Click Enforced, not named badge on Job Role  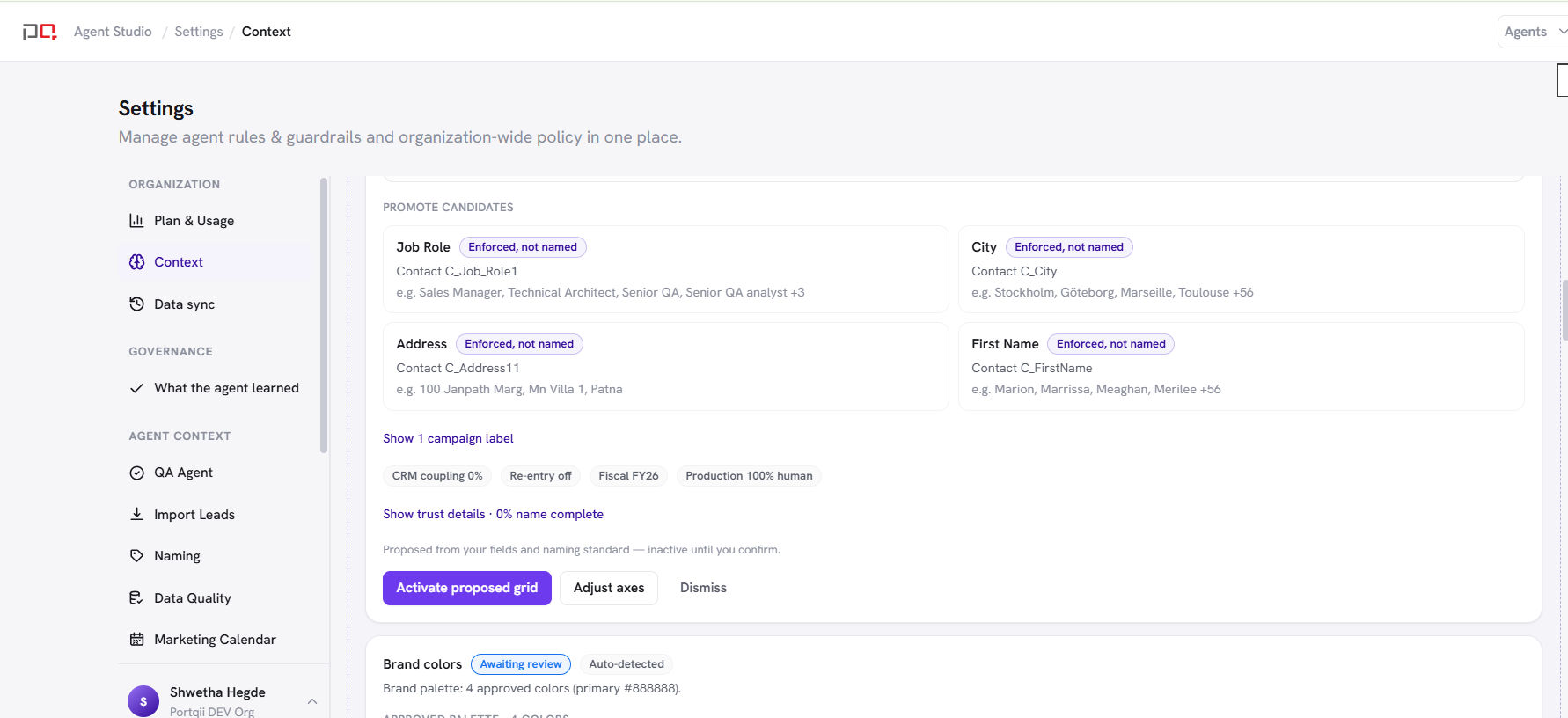point(523,247)
